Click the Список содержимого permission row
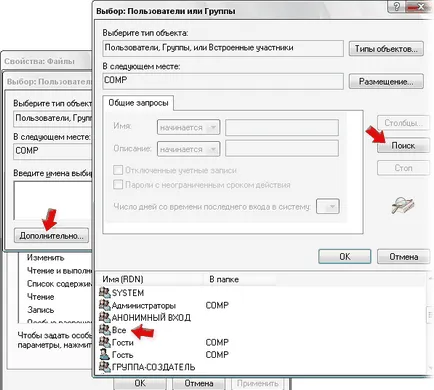Screen dimensions: 434x390 (x=59, y=284)
